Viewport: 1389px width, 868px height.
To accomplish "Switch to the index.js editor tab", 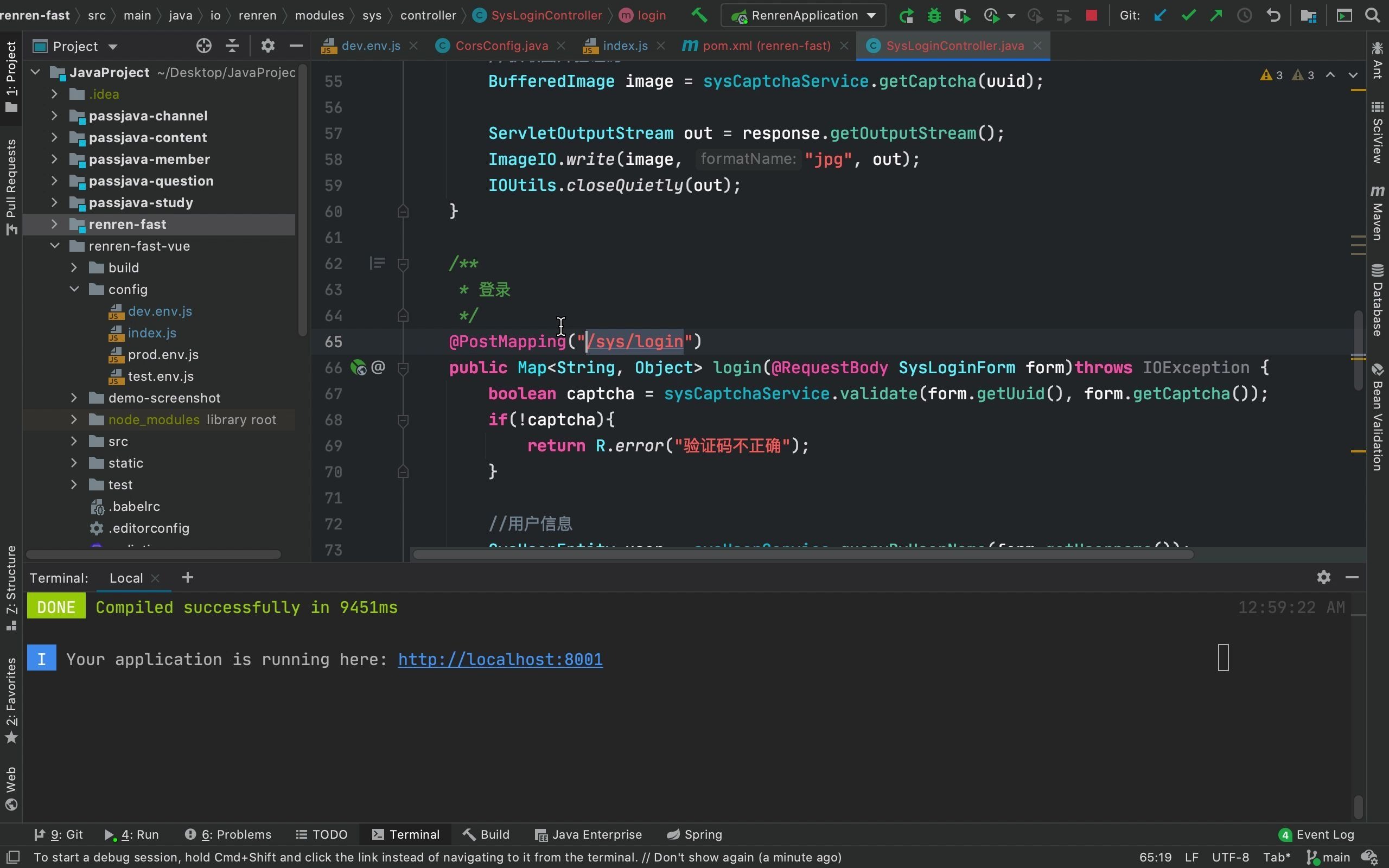I will [x=625, y=46].
